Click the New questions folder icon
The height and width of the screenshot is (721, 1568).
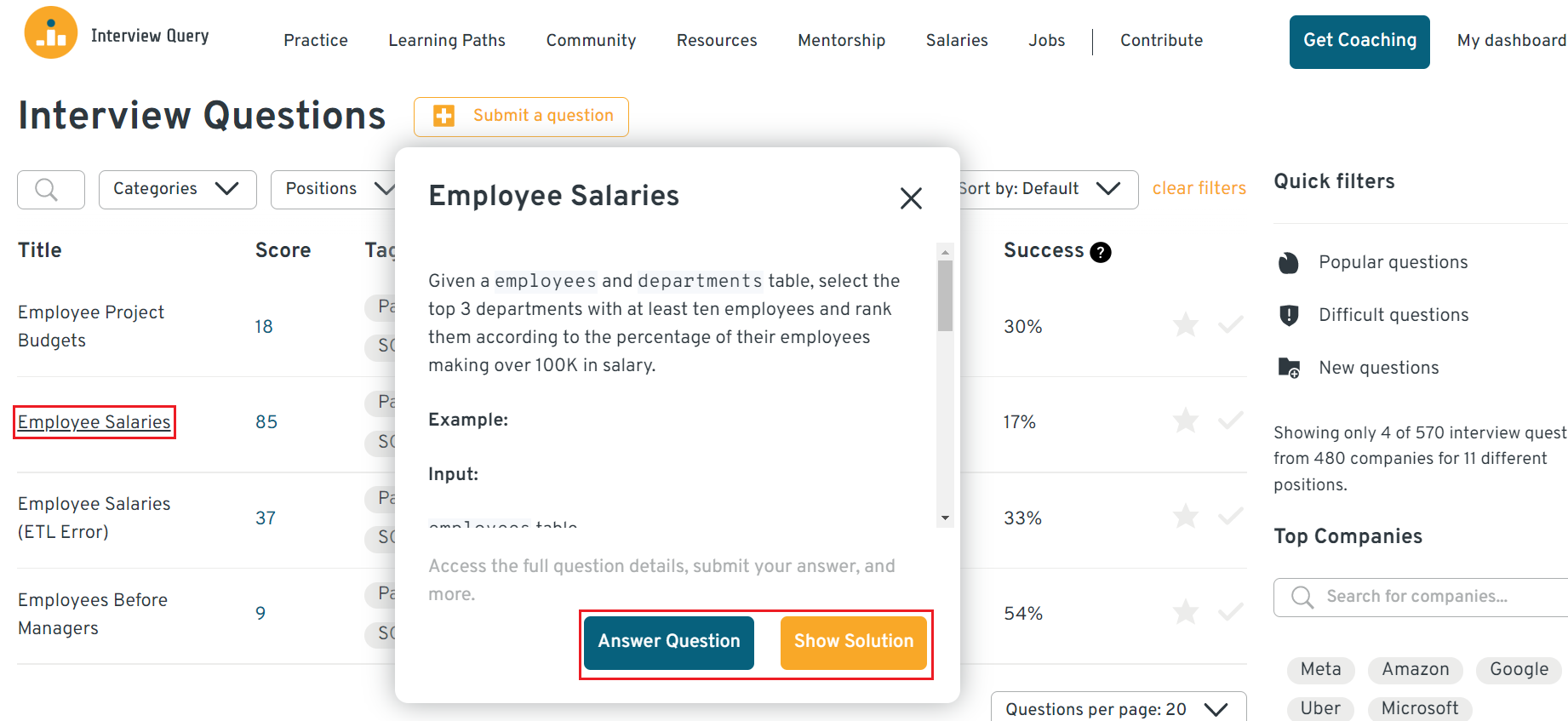pyautogui.click(x=1289, y=367)
